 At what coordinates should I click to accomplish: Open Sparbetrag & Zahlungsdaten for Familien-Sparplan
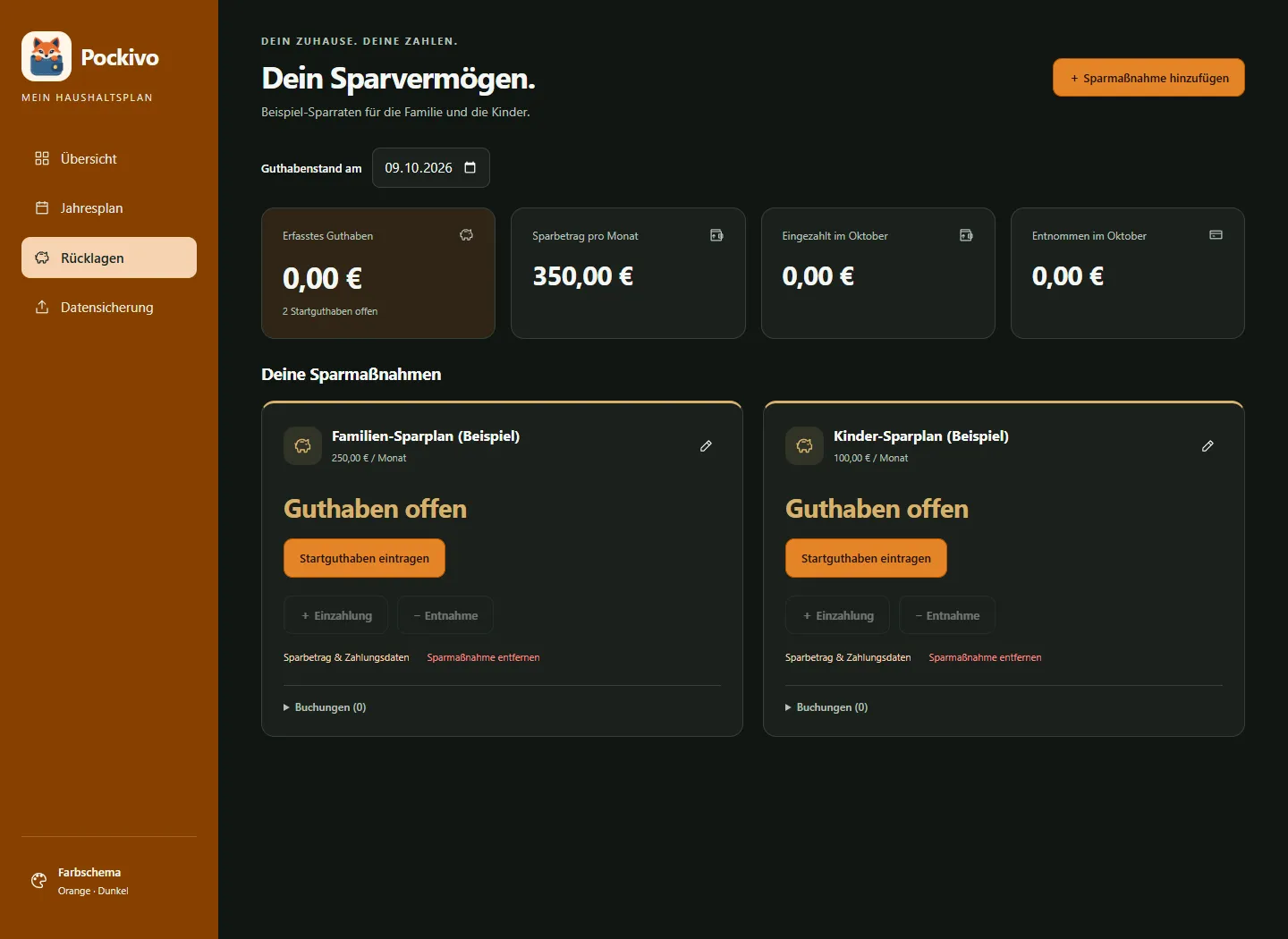(x=346, y=657)
